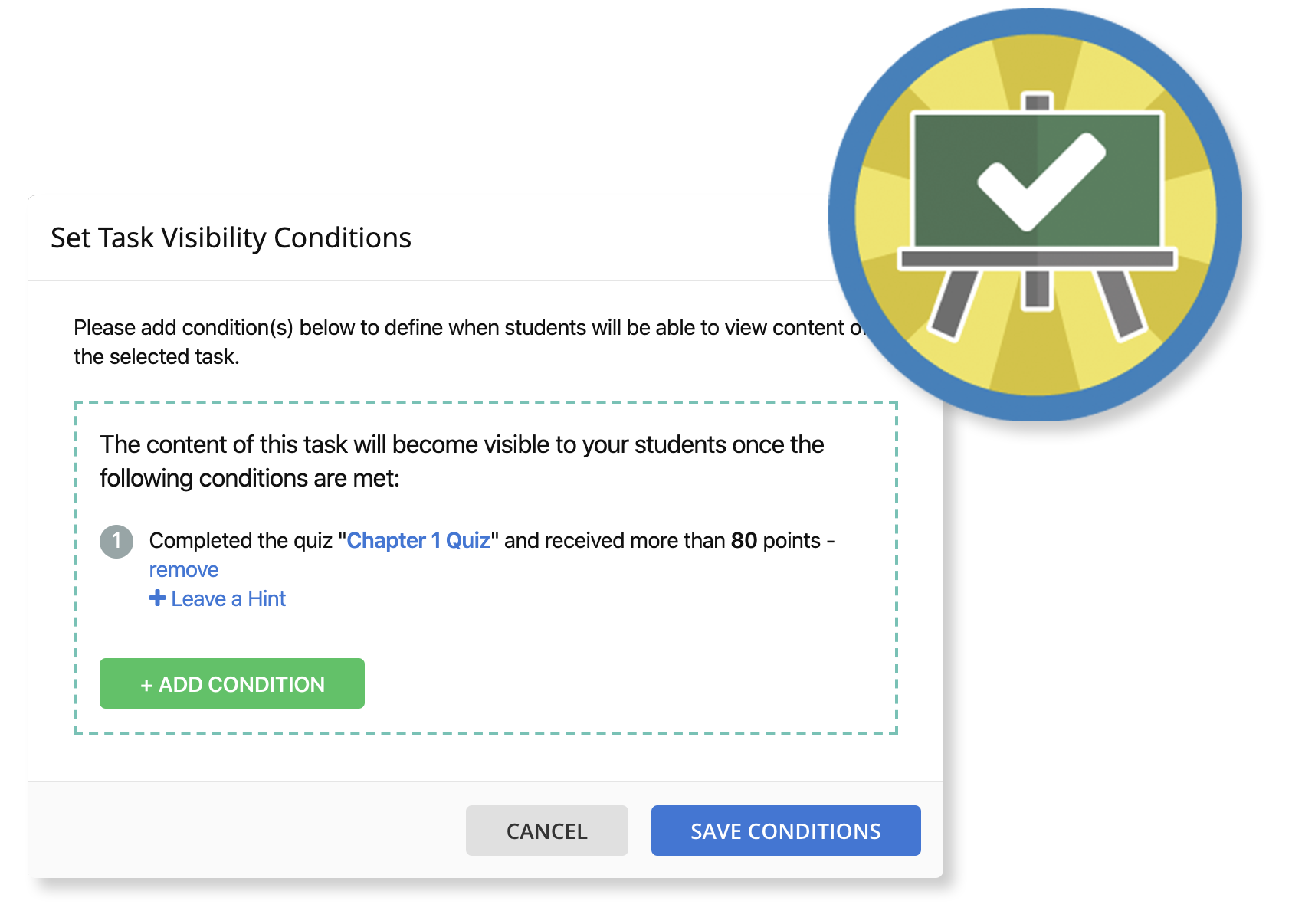Click the white checkmark on the chalkboard
The width and height of the screenshot is (1292, 924).
1041,181
